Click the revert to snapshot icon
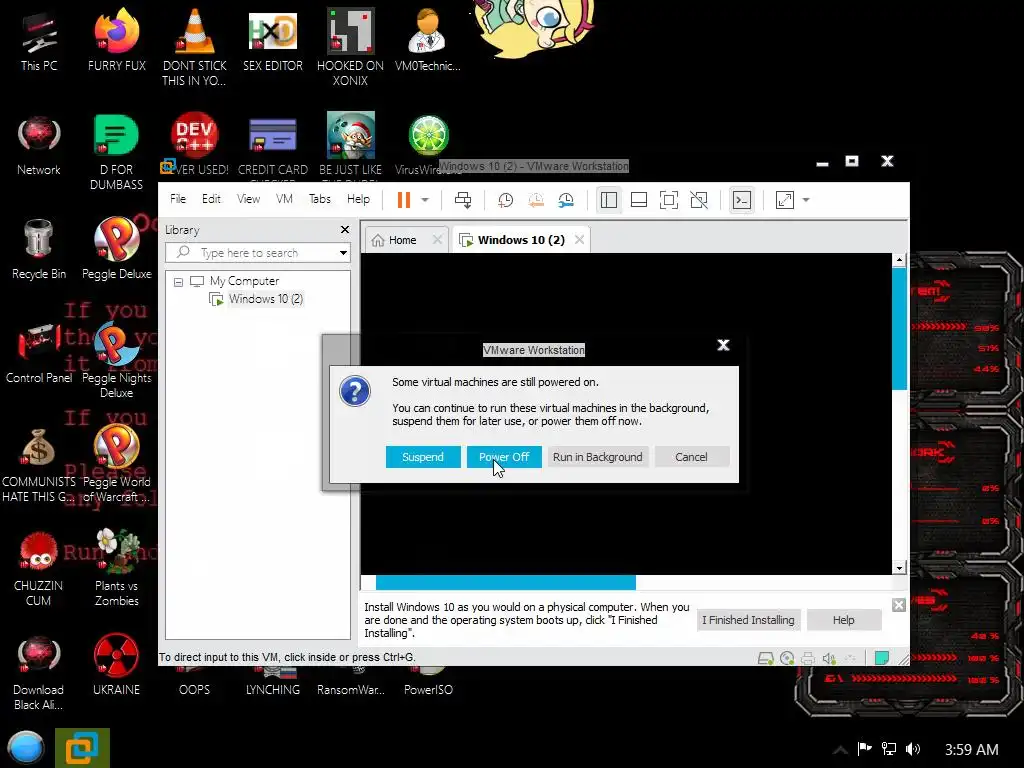This screenshot has height=768, width=1024. click(x=536, y=200)
